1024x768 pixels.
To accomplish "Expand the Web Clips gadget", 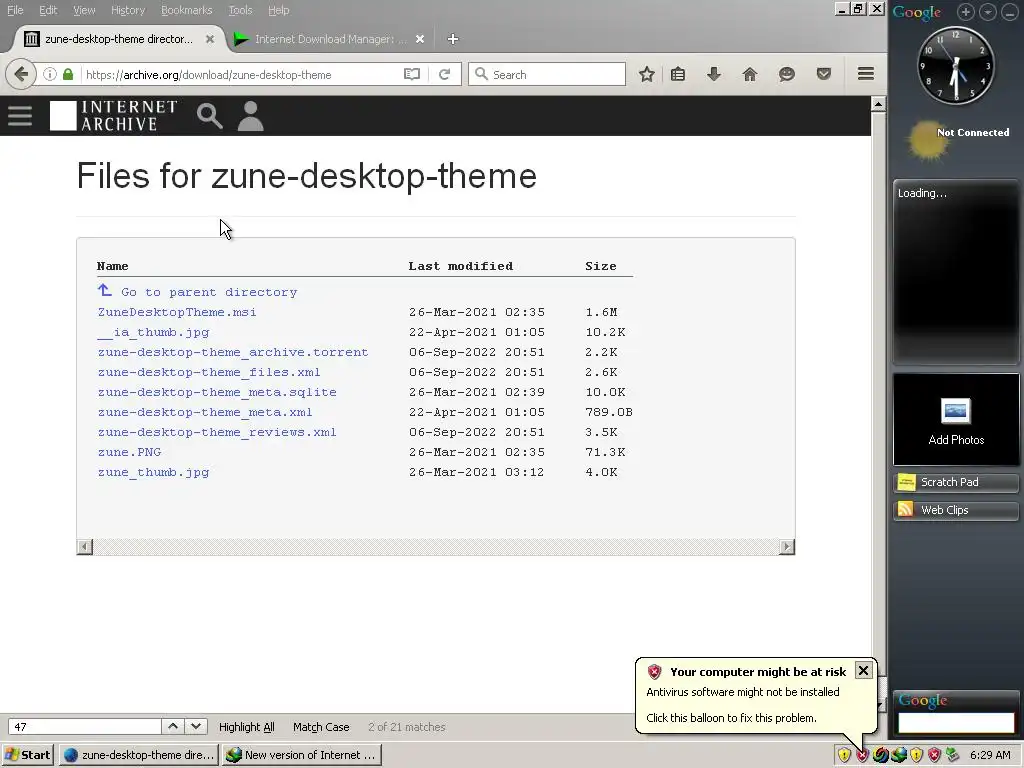I will pos(956,510).
